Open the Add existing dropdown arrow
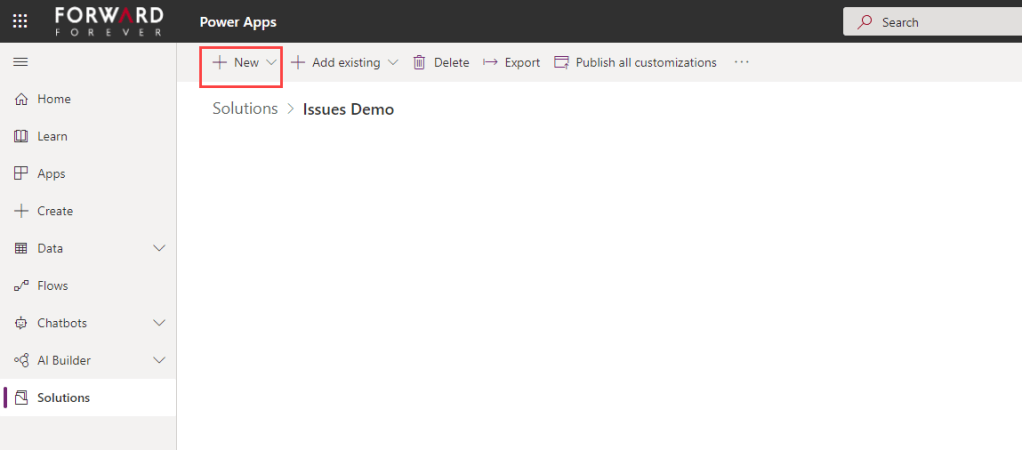 click(393, 62)
